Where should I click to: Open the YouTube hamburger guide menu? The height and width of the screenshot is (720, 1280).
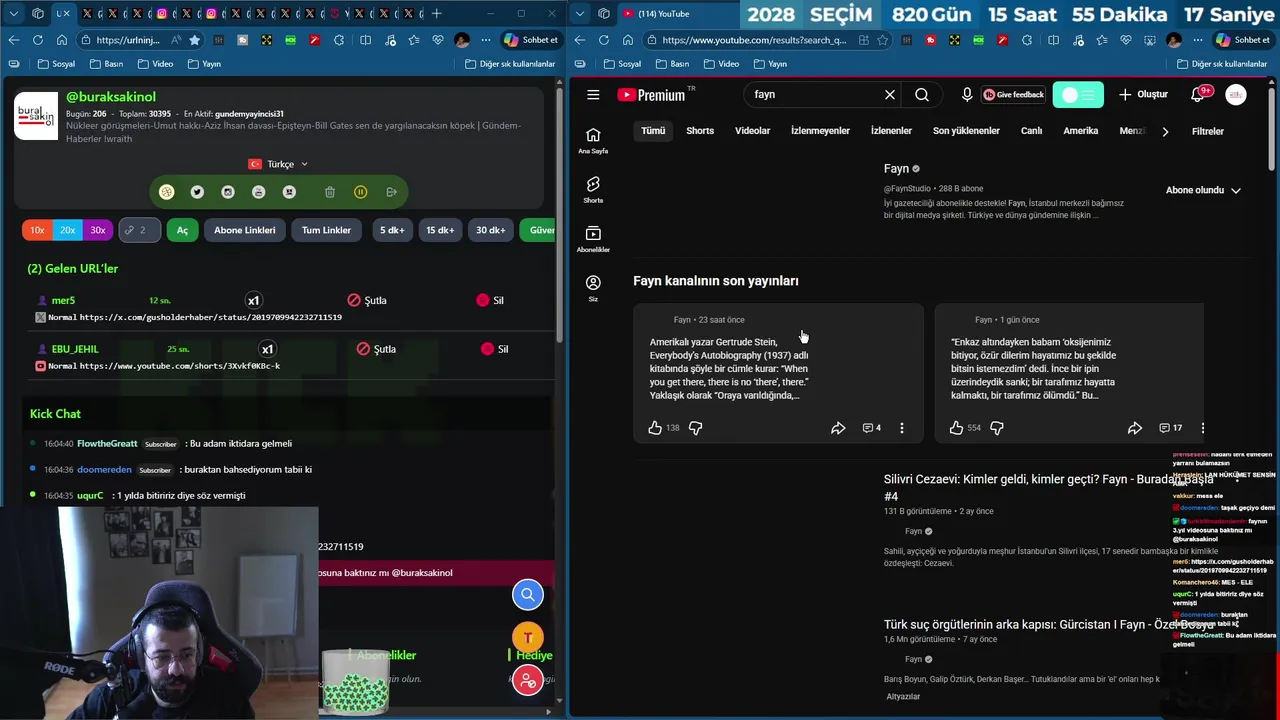[593, 95]
